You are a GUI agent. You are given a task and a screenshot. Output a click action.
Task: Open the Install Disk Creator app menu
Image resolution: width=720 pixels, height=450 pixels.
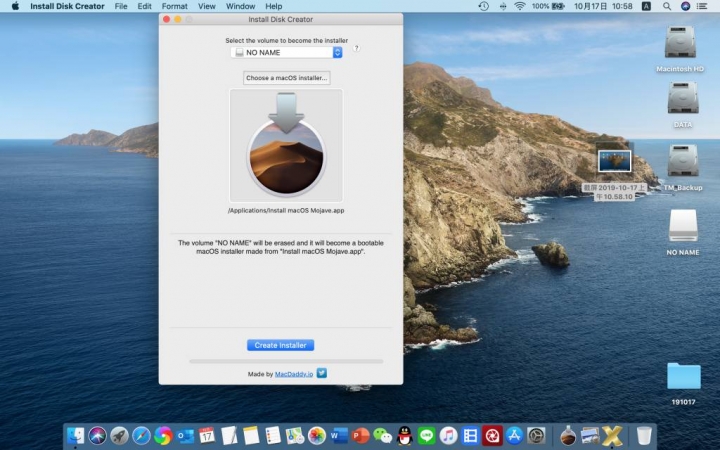pos(68,6)
